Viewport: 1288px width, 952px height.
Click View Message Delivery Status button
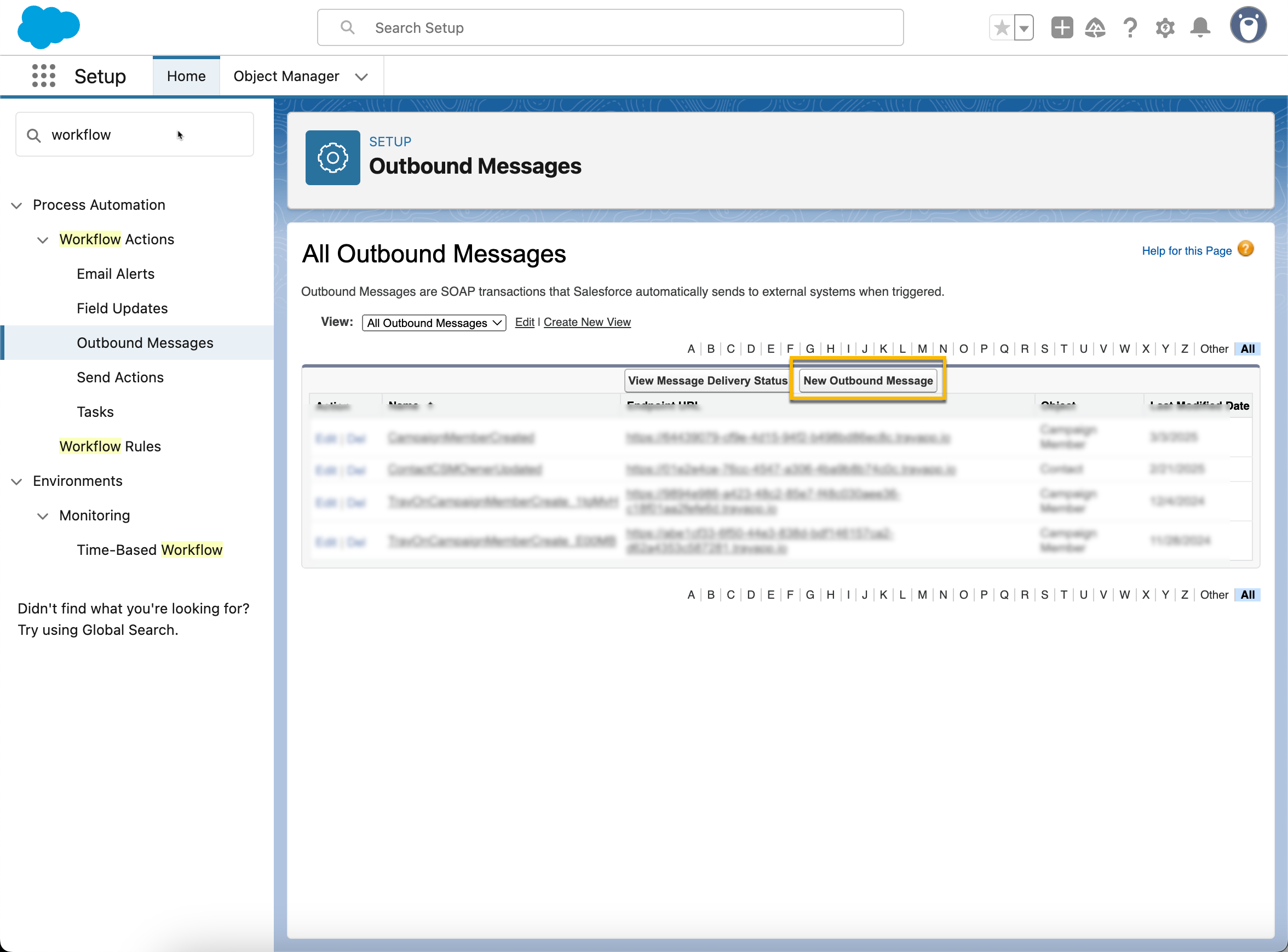(x=708, y=380)
